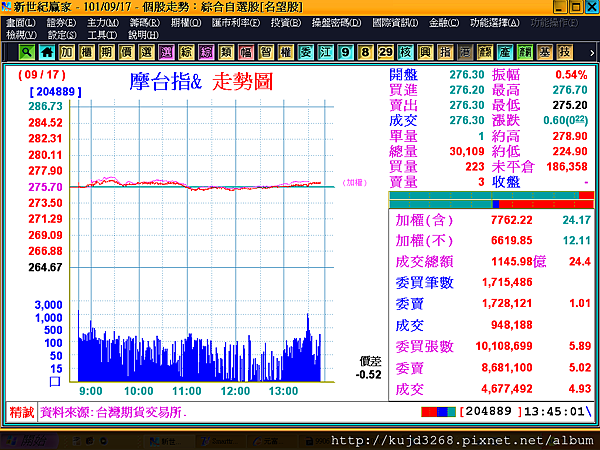Open the 金融(C) menu
Viewport: 600px width, 450px height.
pos(443,23)
